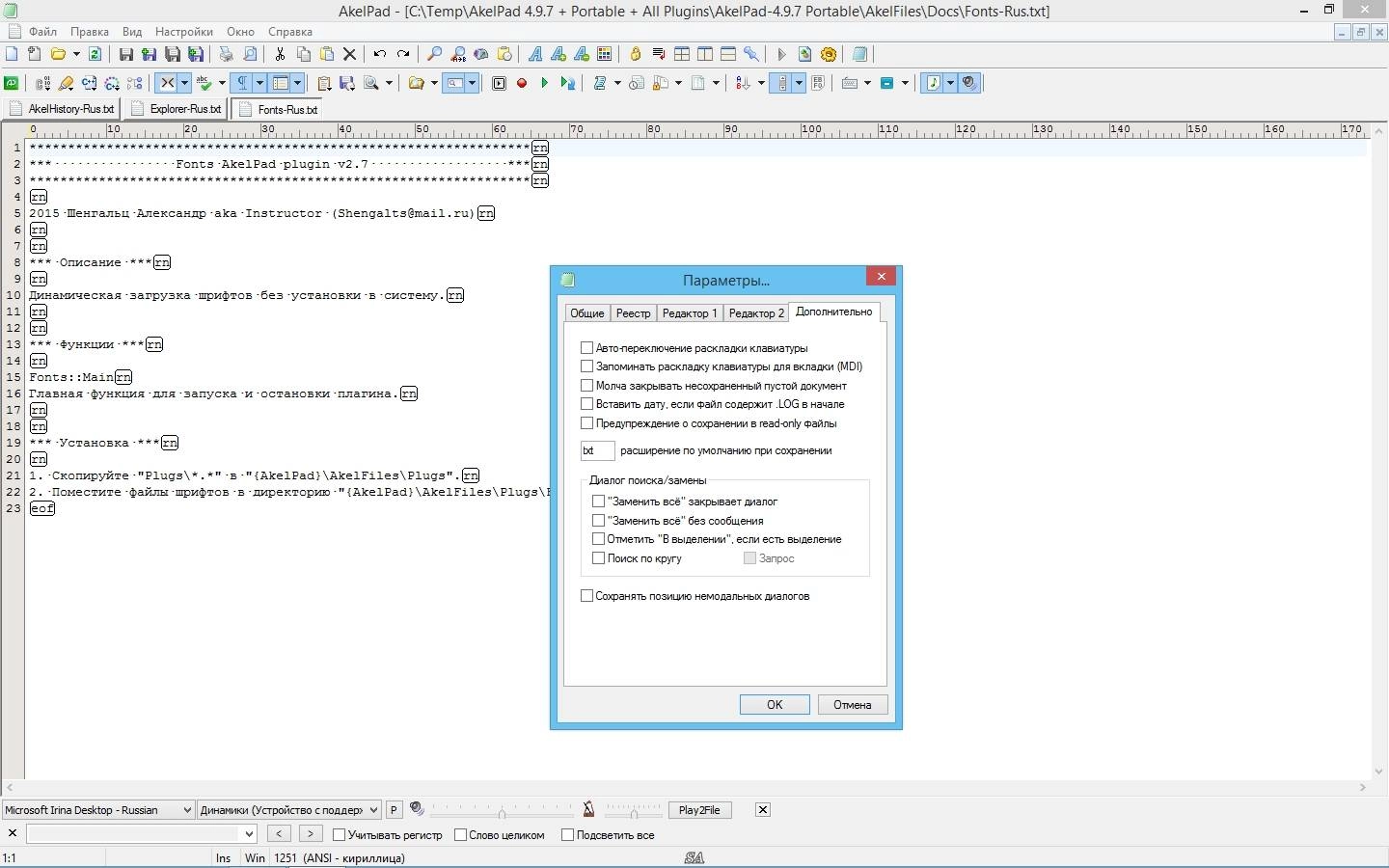Click the Increase font size icon
This screenshot has width=1389, height=868.
(x=558, y=54)
